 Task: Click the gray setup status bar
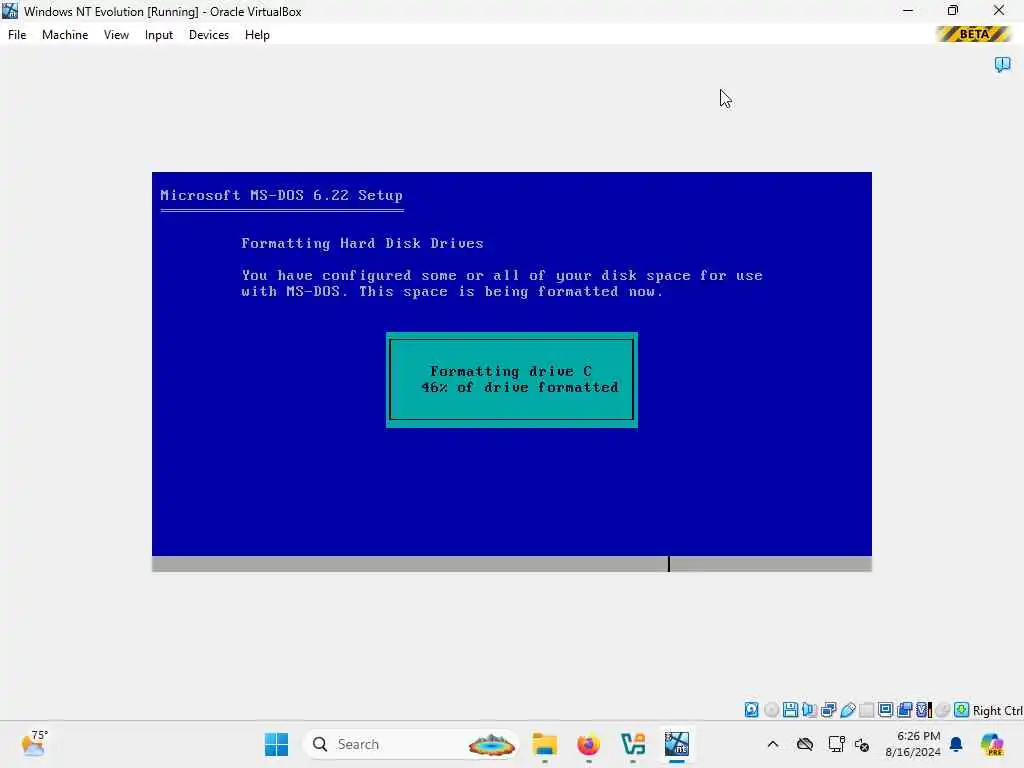point(512,564)
